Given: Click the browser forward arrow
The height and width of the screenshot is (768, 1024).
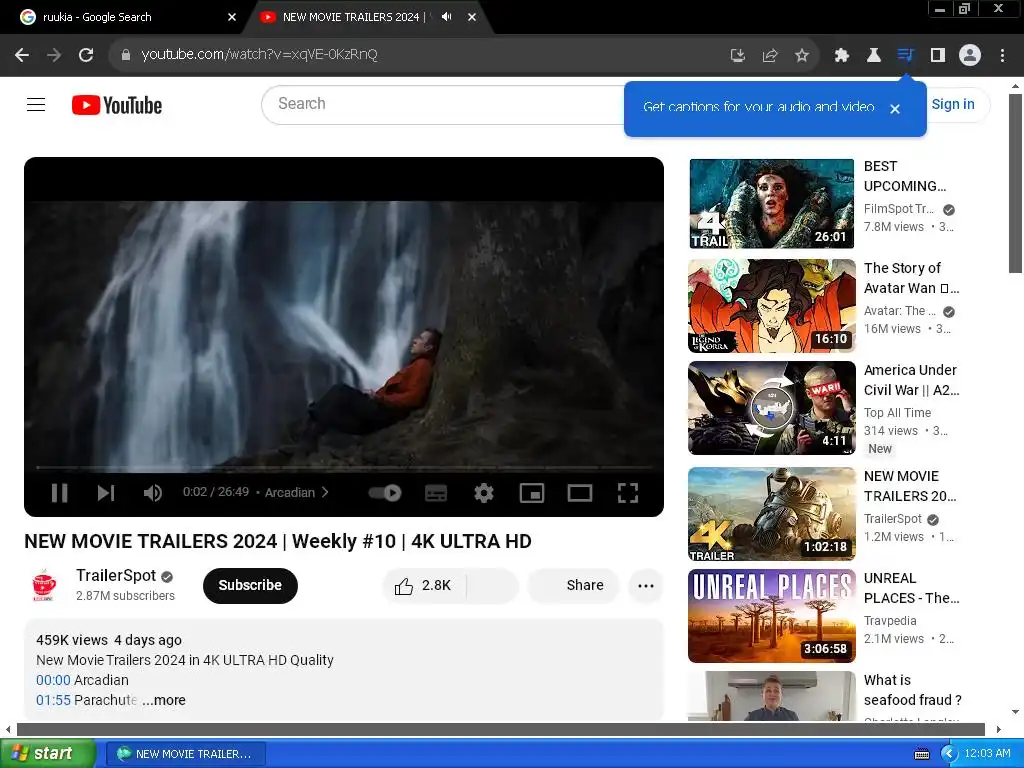Looking at the screenshot, I should (x=54, y=55).
